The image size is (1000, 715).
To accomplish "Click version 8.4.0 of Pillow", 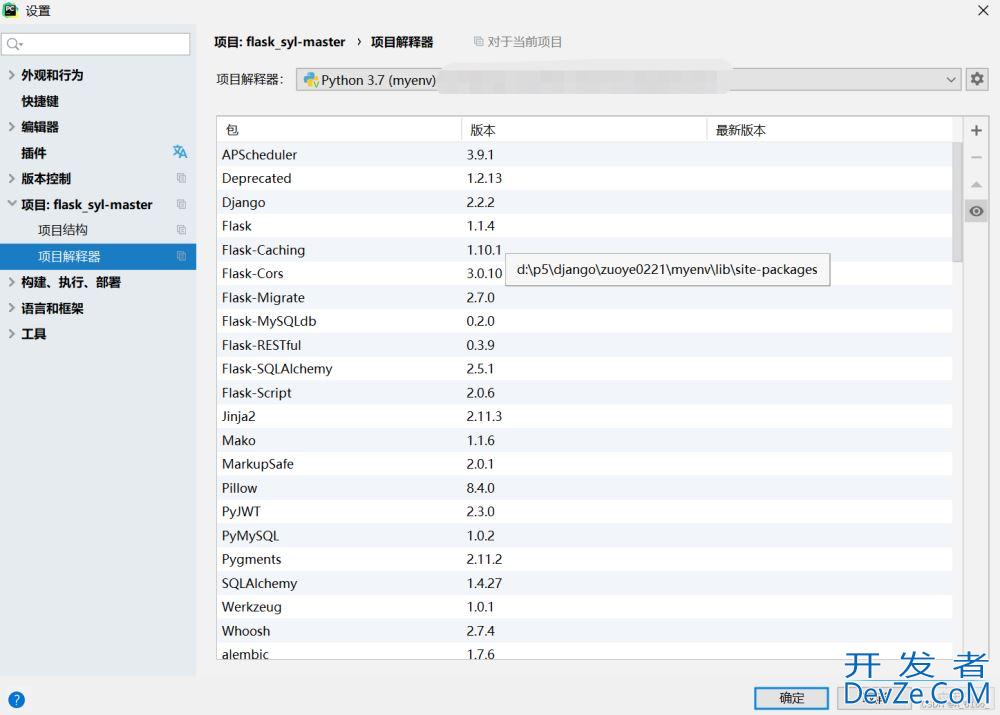I will [x=480, y=488].
